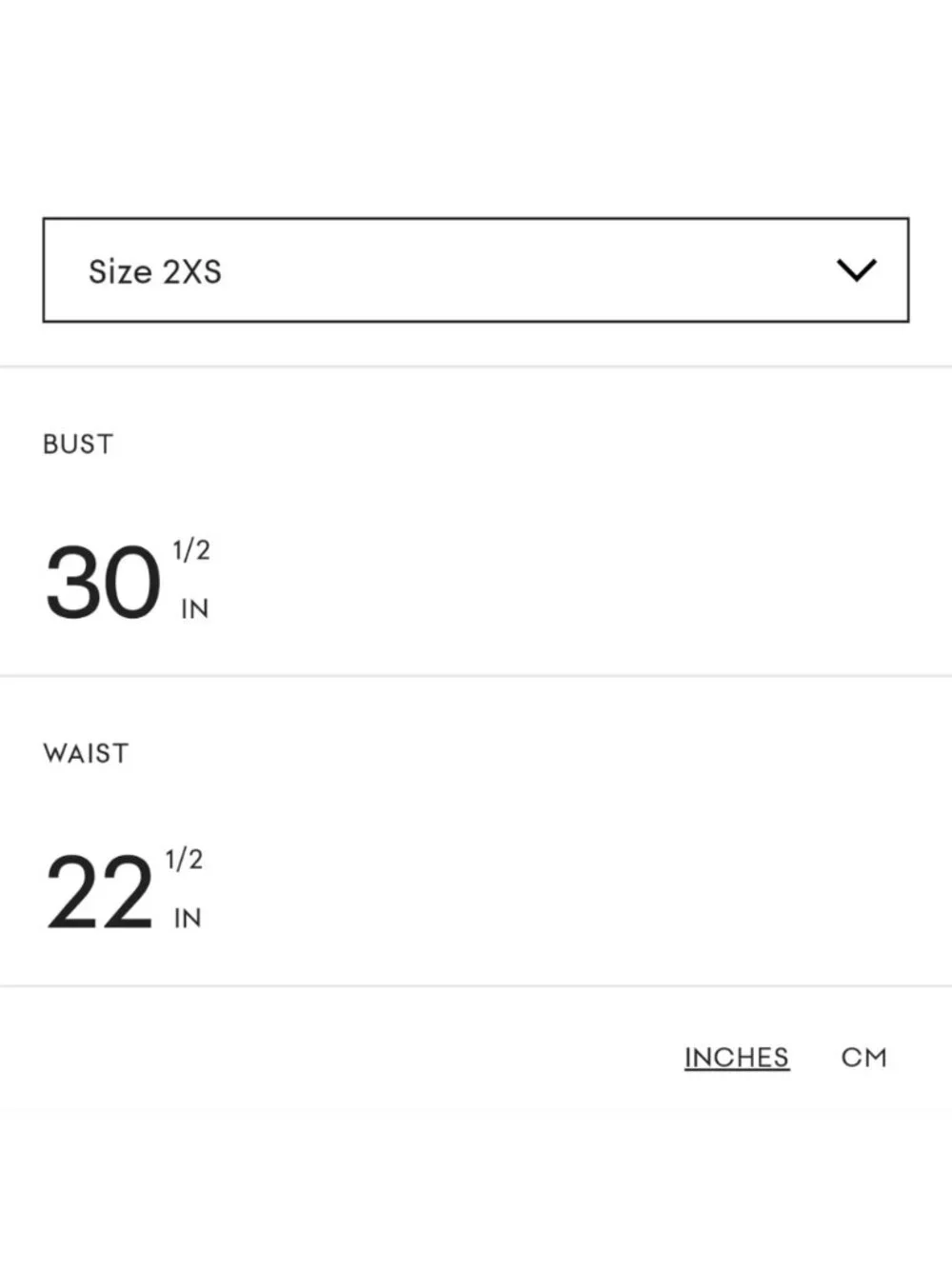Click the letter C in CM

tap(851, 1058)
